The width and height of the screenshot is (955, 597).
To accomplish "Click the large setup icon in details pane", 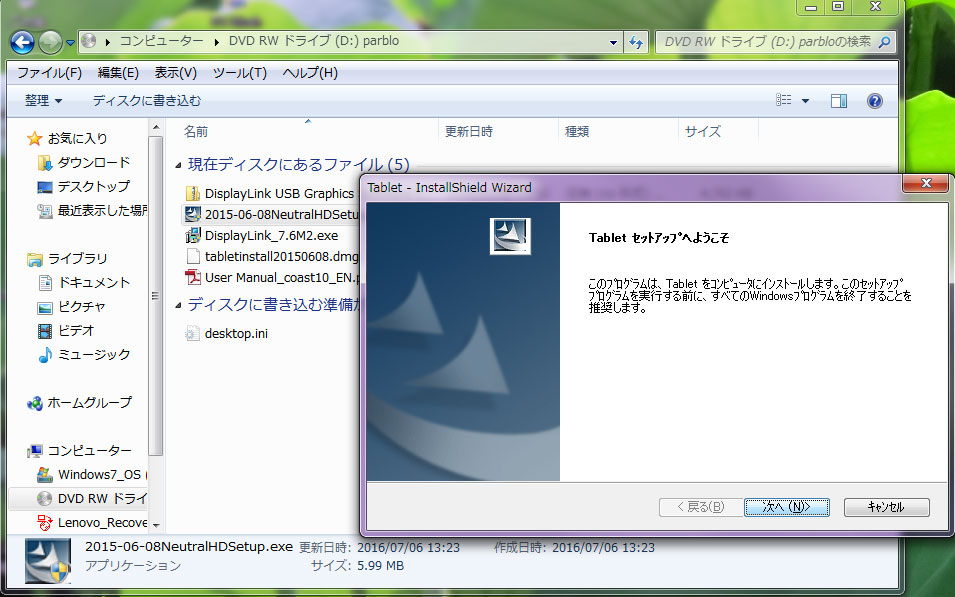I will (x=48, y=560).
